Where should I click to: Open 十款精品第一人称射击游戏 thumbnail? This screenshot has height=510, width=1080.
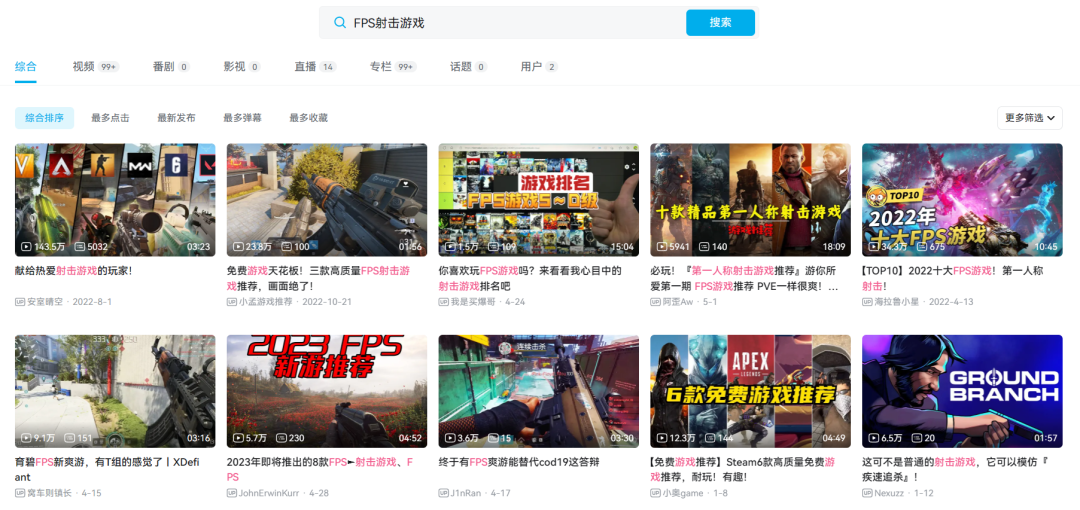tap(750, 200)
